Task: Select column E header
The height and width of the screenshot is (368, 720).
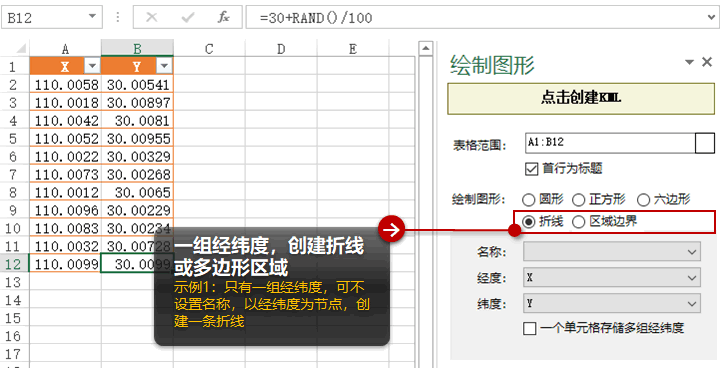Action: (352, 49)
